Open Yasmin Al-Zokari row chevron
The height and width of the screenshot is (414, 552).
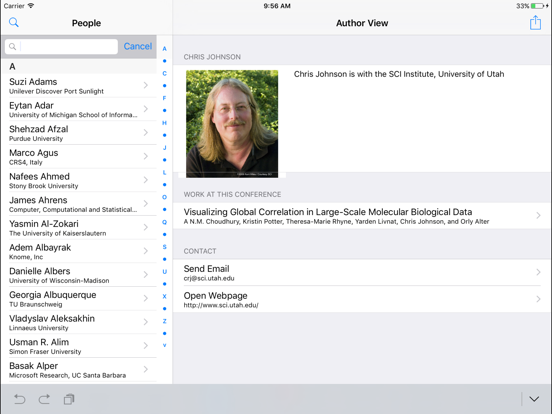click(146, 227)
